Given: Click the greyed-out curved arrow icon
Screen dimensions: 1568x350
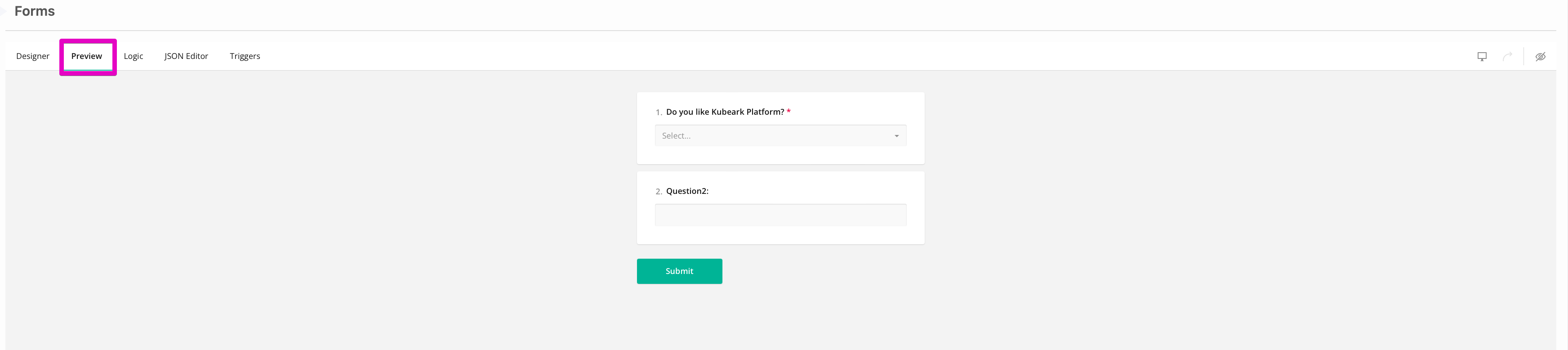Looking at the screenshot, I should (1507, 57).
